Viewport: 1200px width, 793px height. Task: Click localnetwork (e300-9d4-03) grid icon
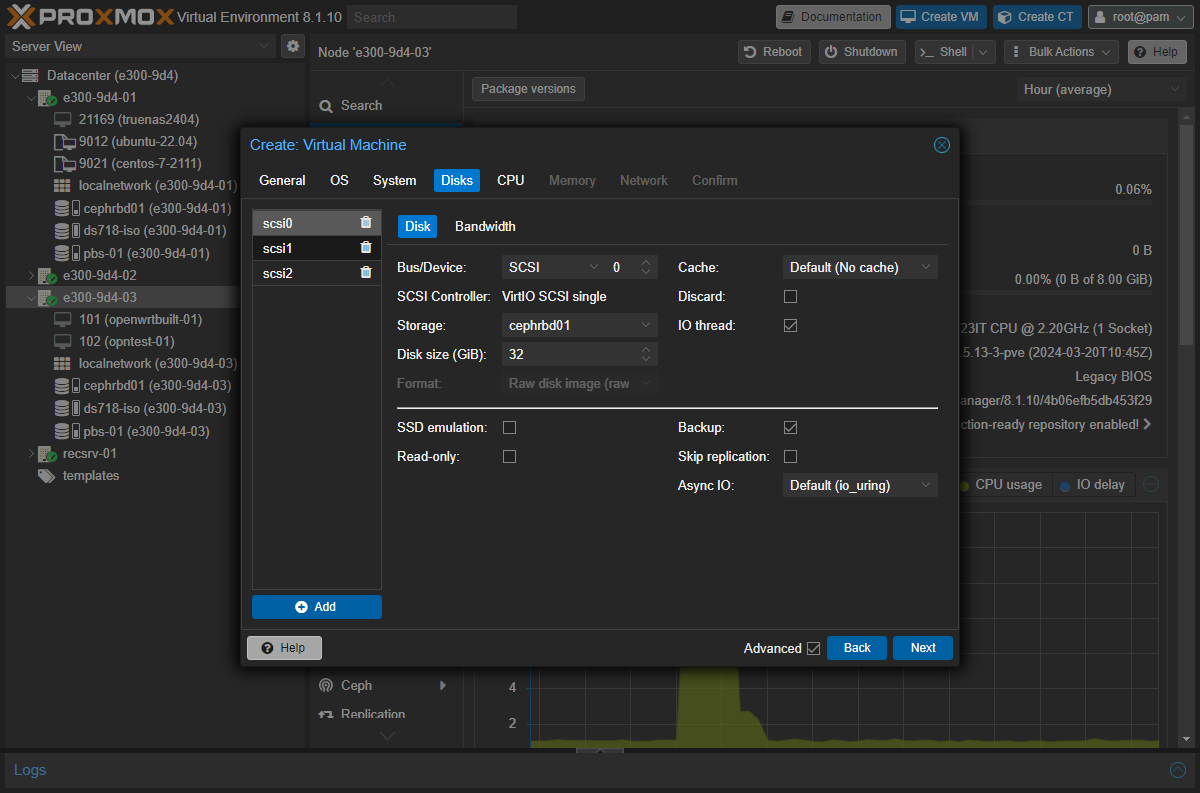coord(62,363)
